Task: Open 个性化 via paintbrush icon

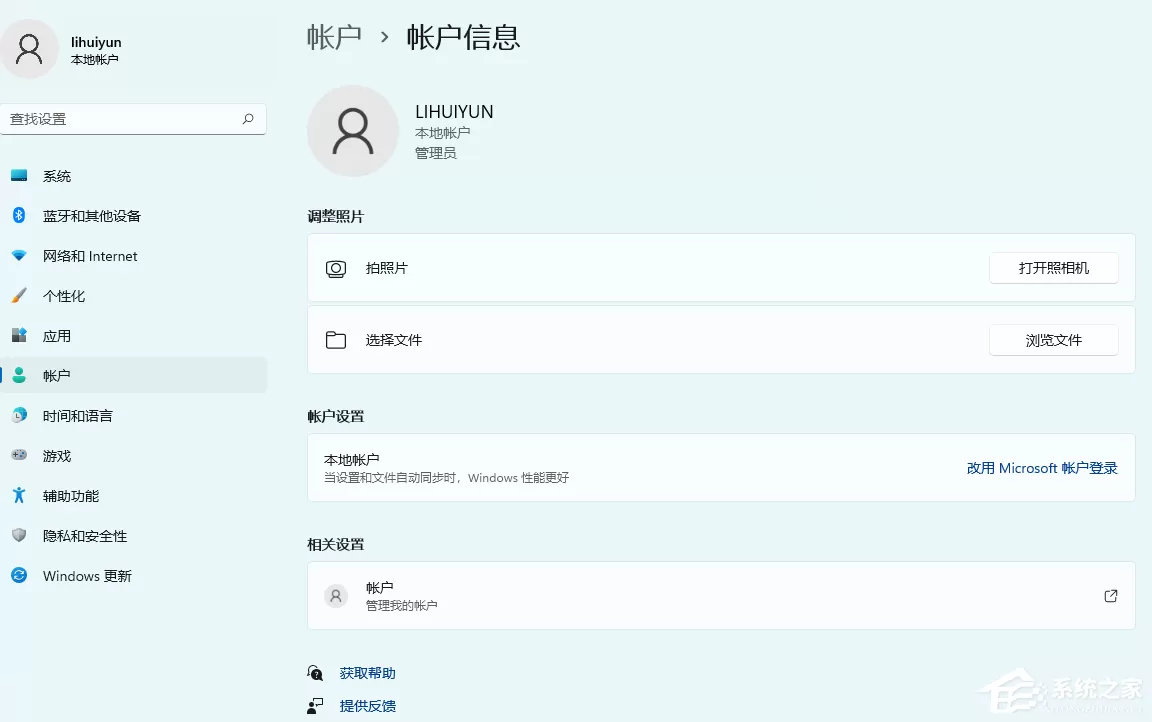Action: [19, 295]
